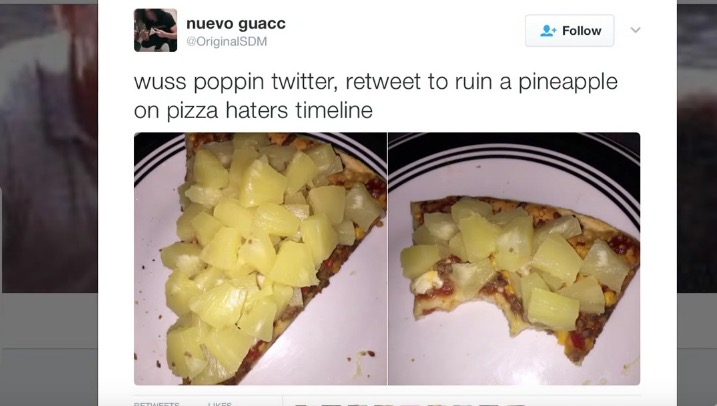
Task: Click the middle avatar in the likers row
Action: coord(410,405)
